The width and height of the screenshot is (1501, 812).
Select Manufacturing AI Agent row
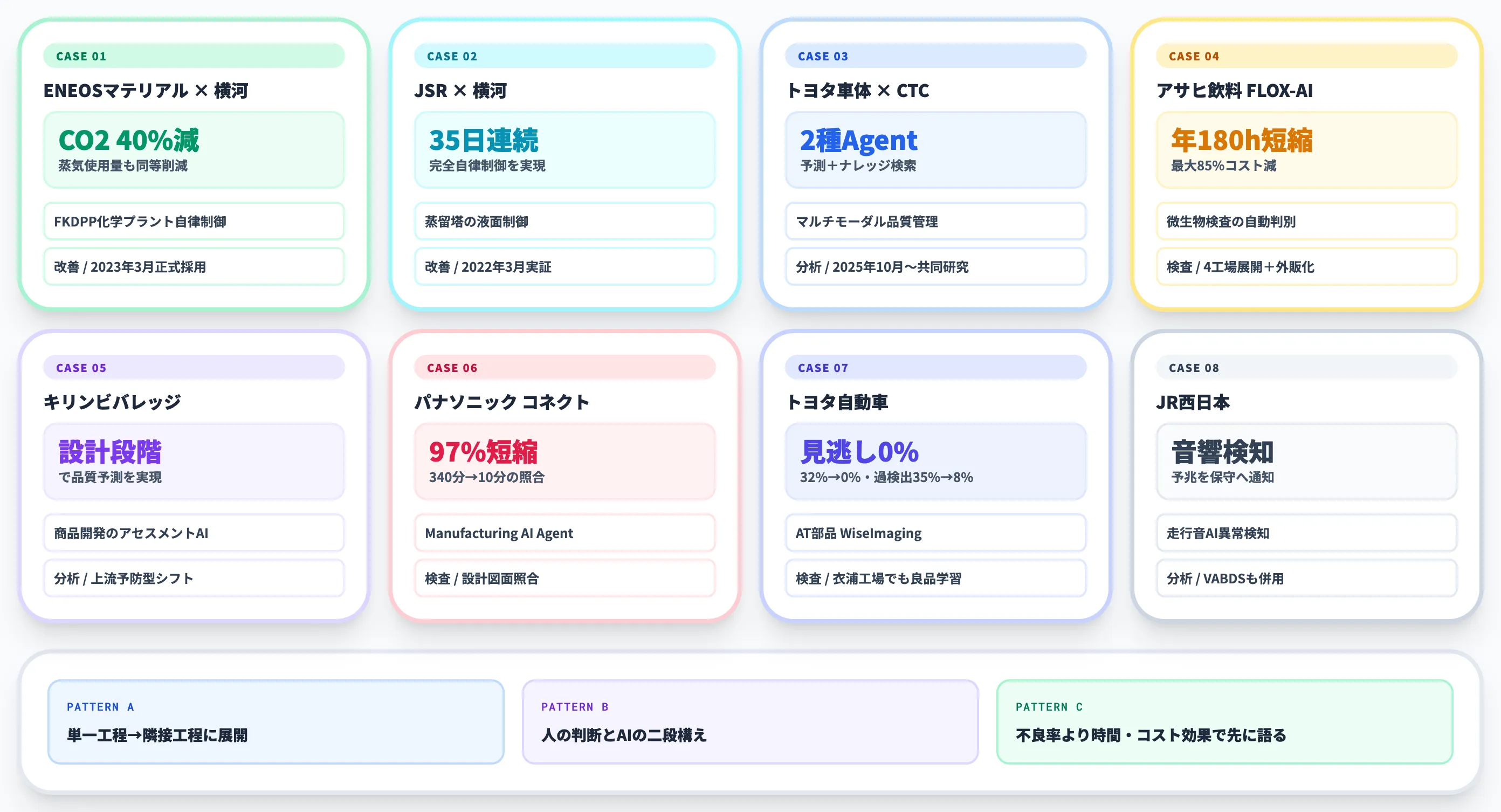[564, 533]
